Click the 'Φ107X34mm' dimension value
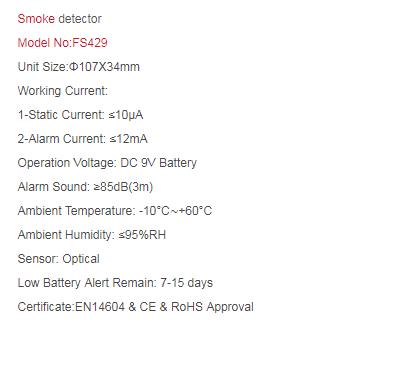407x373 pixels. point(104,67)
